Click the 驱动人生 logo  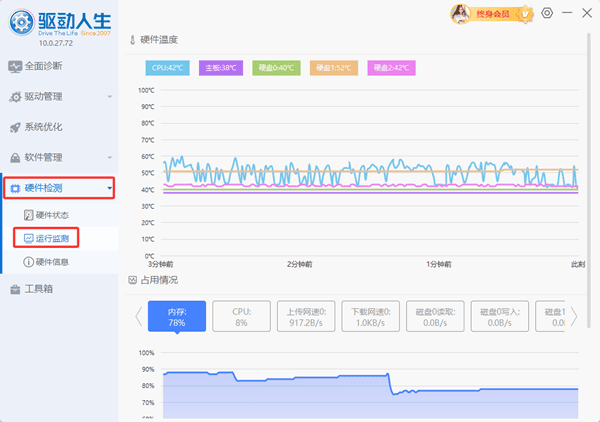(x=20, y=24)
